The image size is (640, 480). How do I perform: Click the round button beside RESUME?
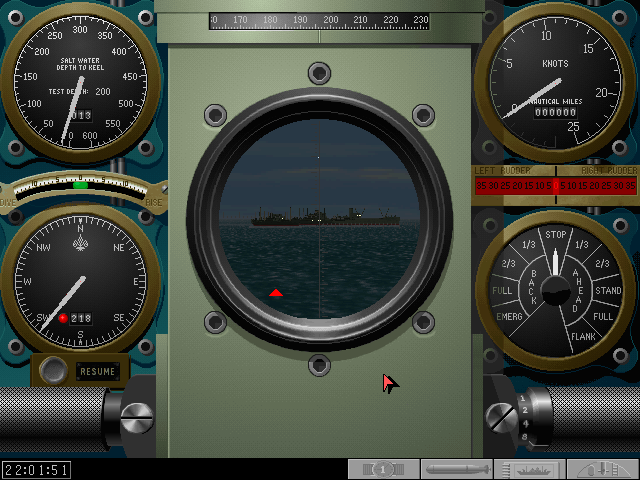click(52, 371)
